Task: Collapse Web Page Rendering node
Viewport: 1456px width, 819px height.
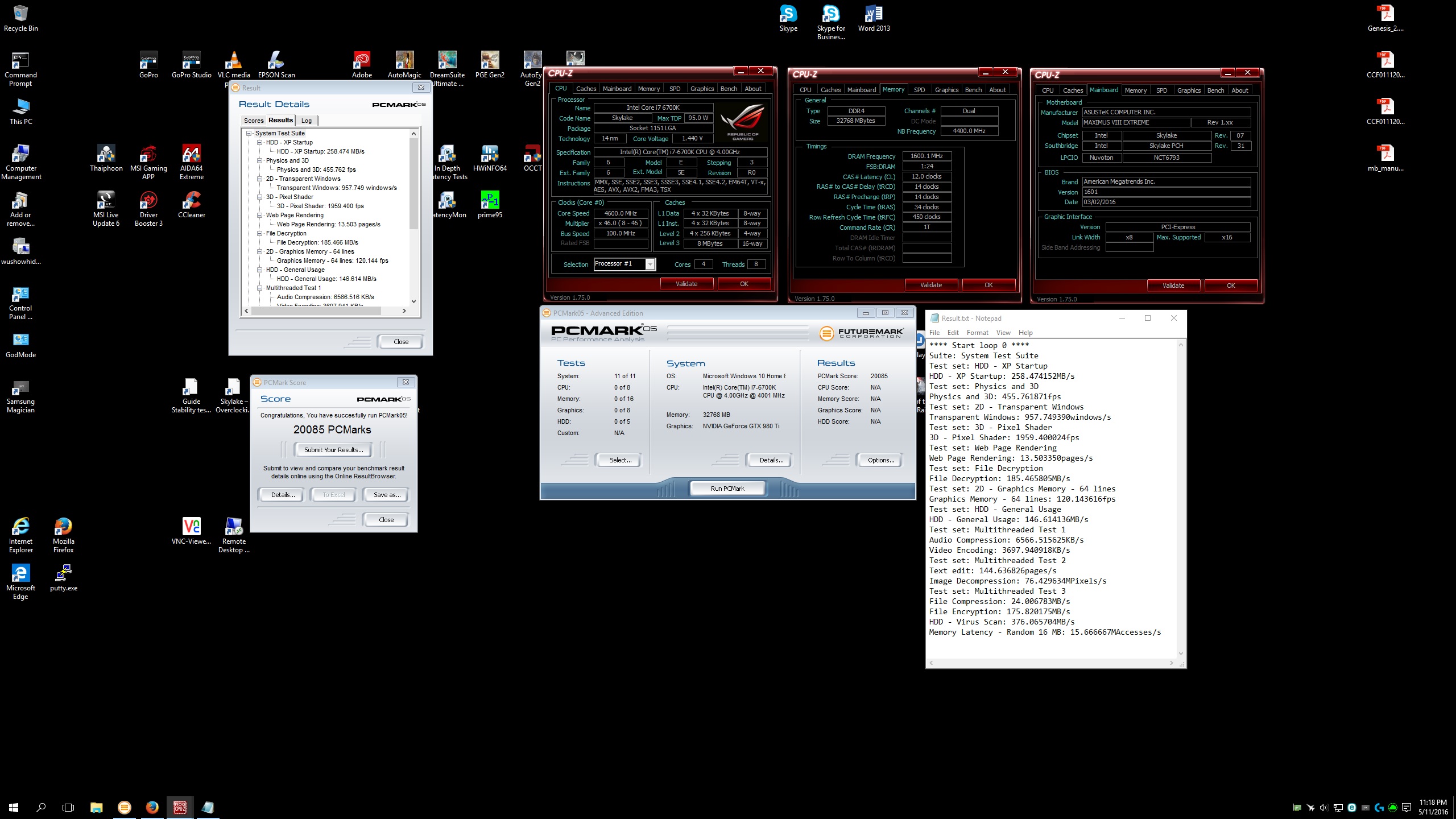Action: (x=259, y=215)
